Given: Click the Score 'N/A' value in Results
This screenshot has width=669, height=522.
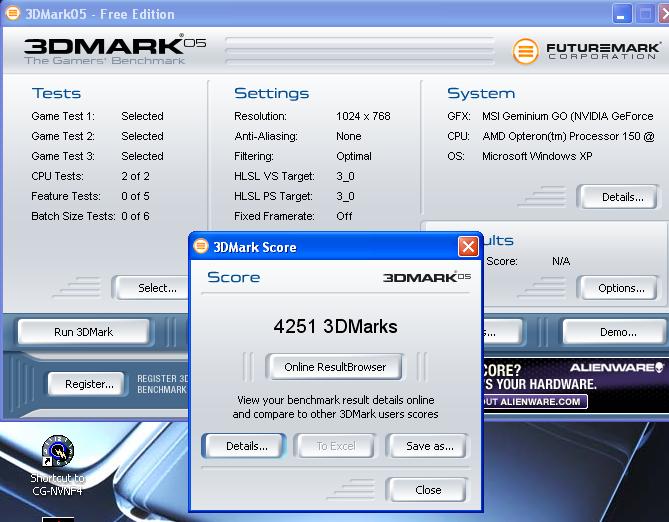Looking at the screenshot, I should coord(561,261).
